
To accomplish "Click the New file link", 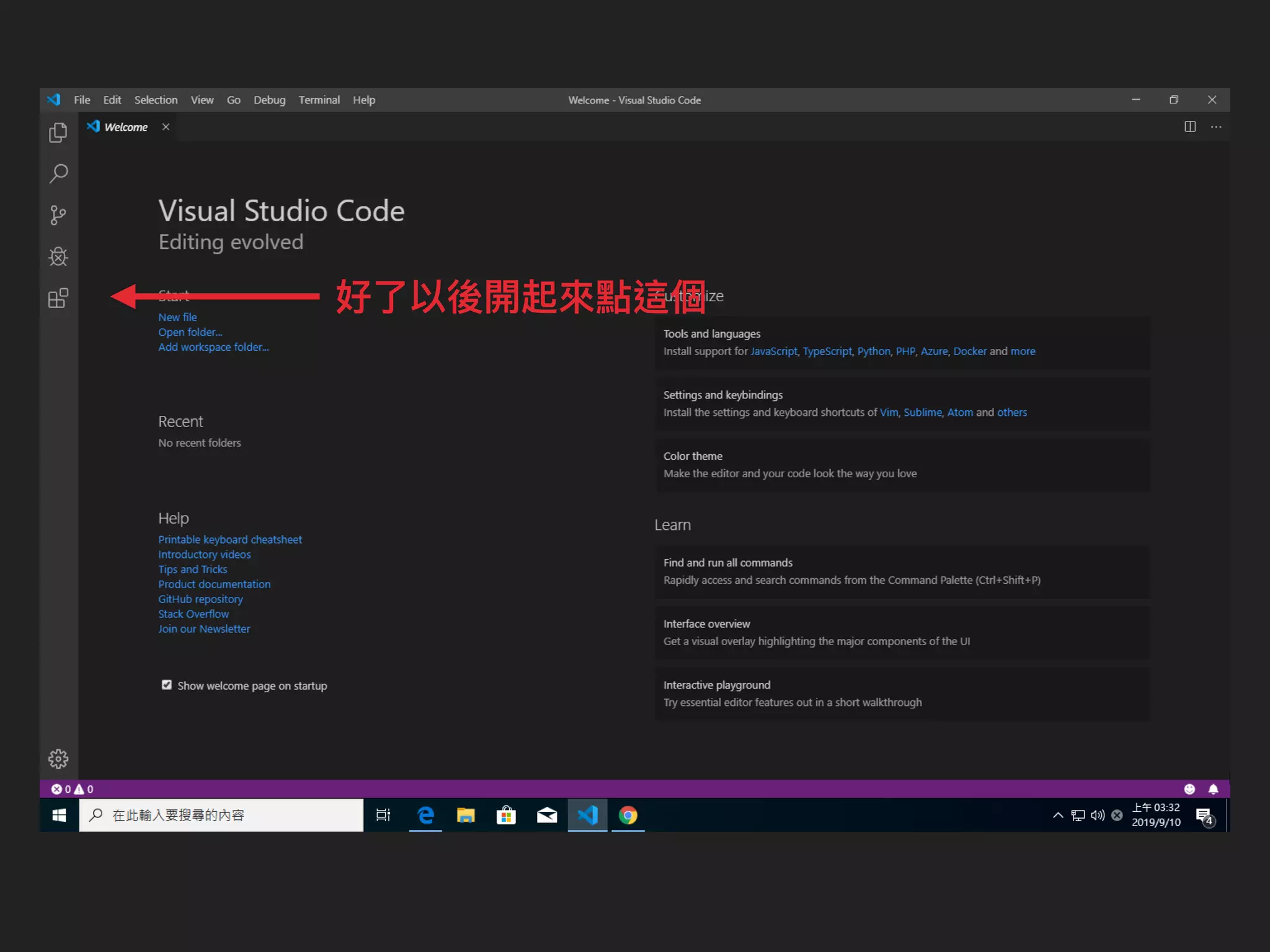I will click(x=177, y=317).
